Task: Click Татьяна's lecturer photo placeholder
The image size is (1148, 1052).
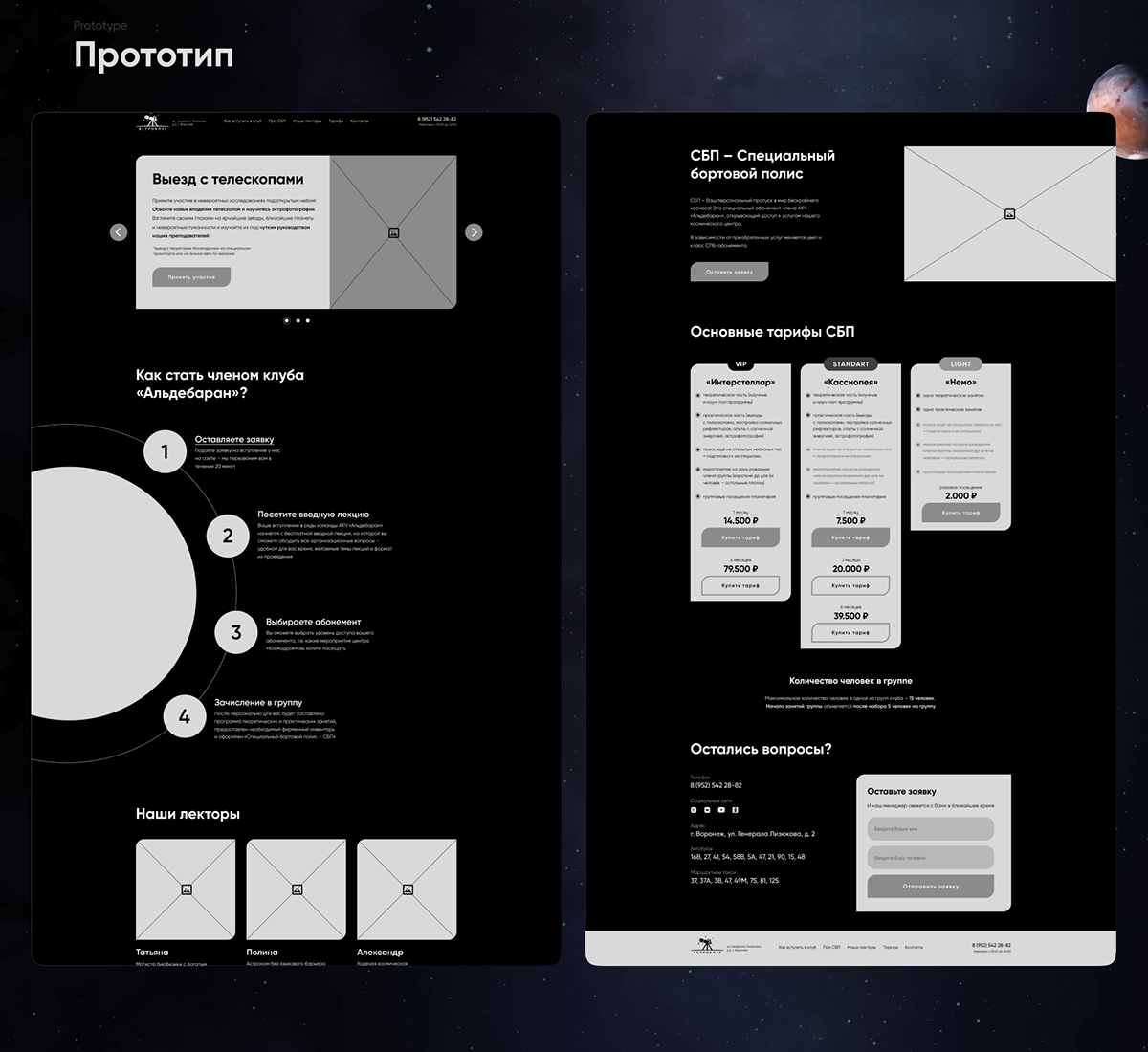Action: 186,889
